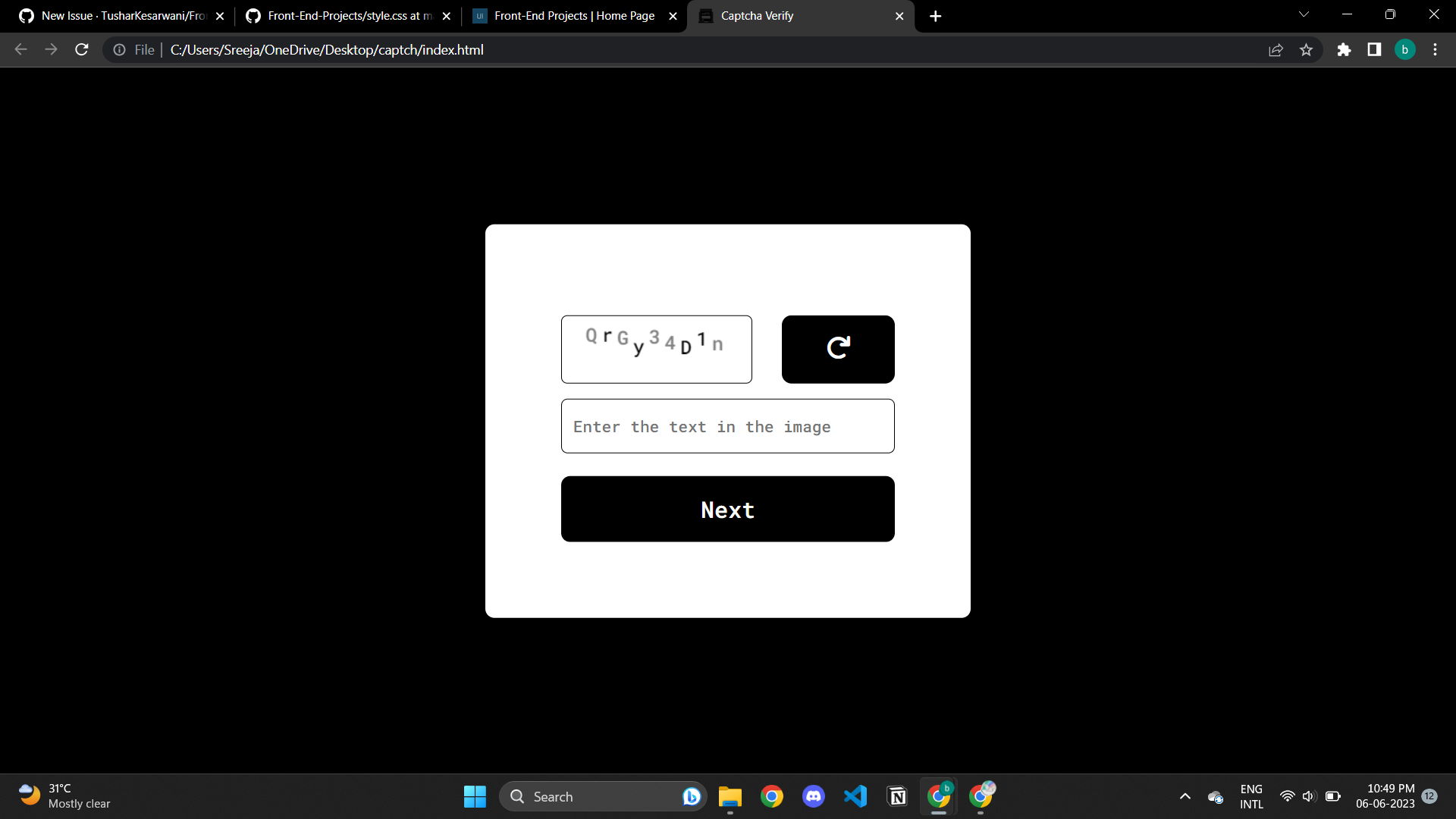Open browser extensions puzzle icon
The height and width of the screenshot is (819, 1456).
[1344, 49]
